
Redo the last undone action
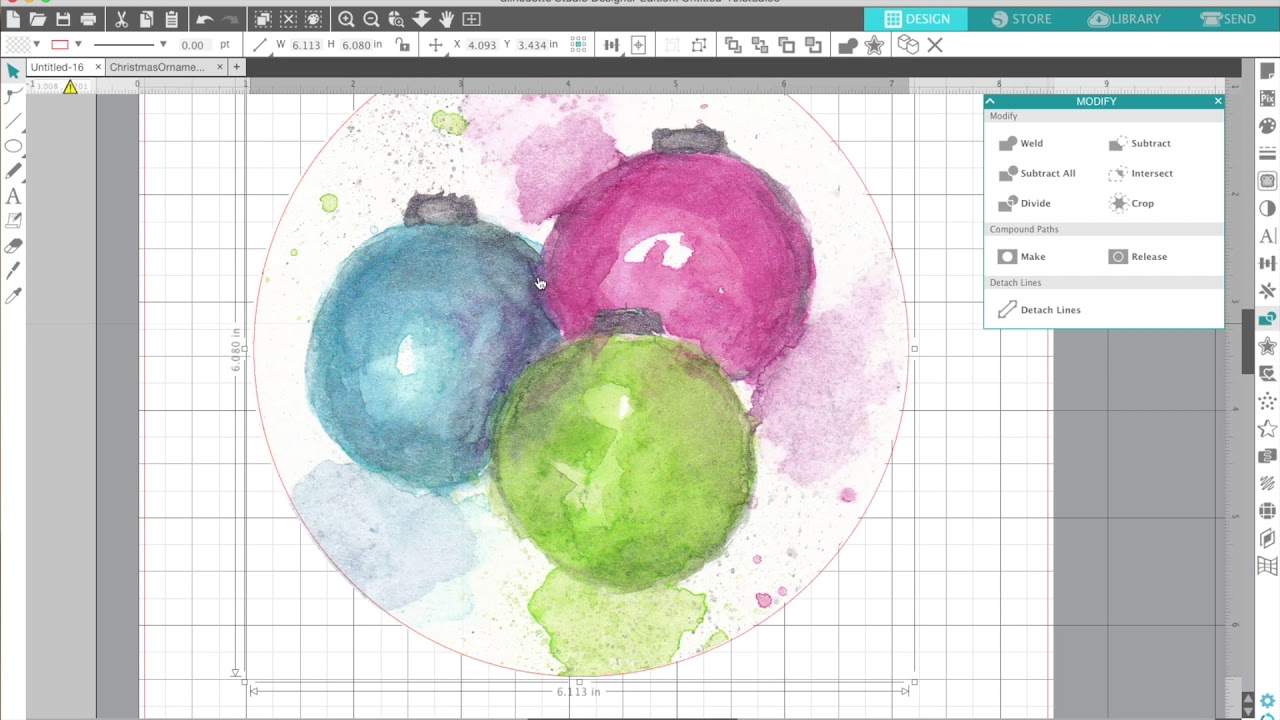click(x=230, y=19)
